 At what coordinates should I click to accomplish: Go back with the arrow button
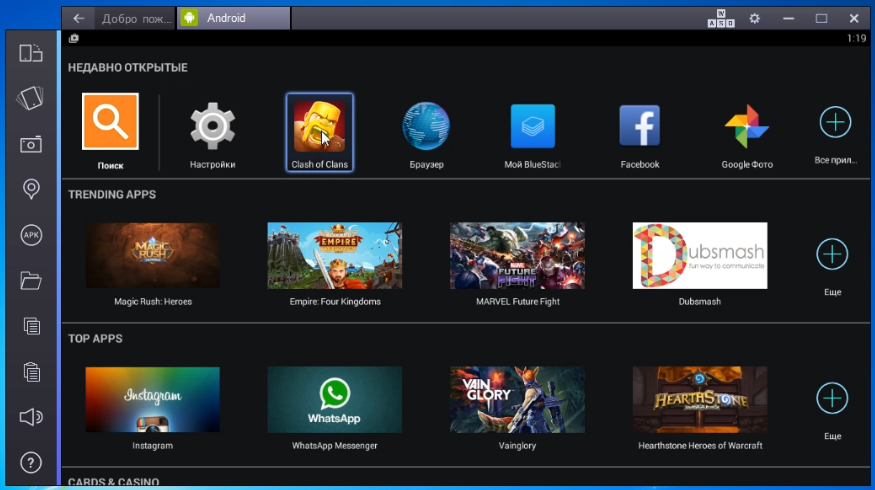[x=78, y=18]
